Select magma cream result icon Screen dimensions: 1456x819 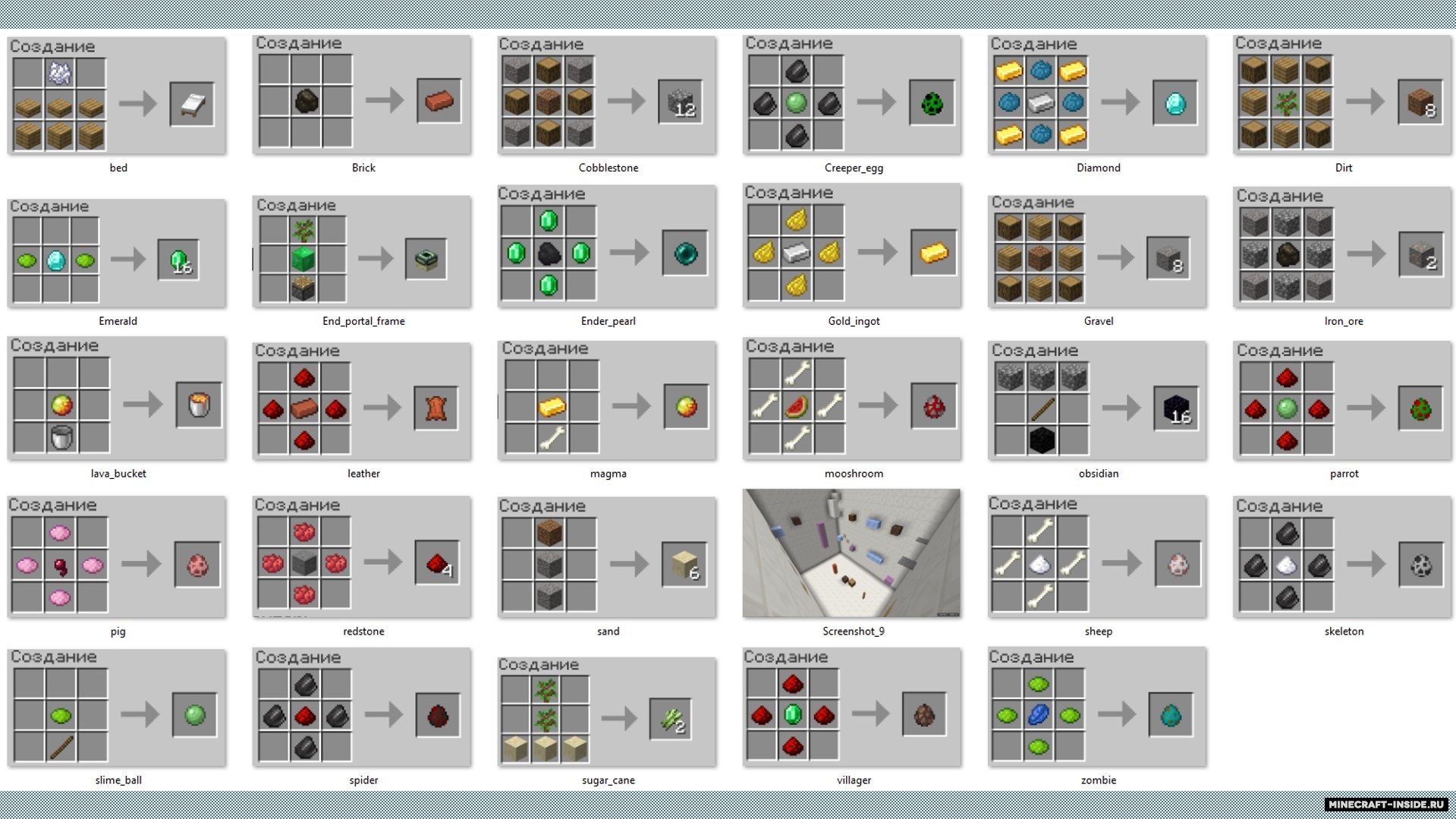(x=686, y=407)
